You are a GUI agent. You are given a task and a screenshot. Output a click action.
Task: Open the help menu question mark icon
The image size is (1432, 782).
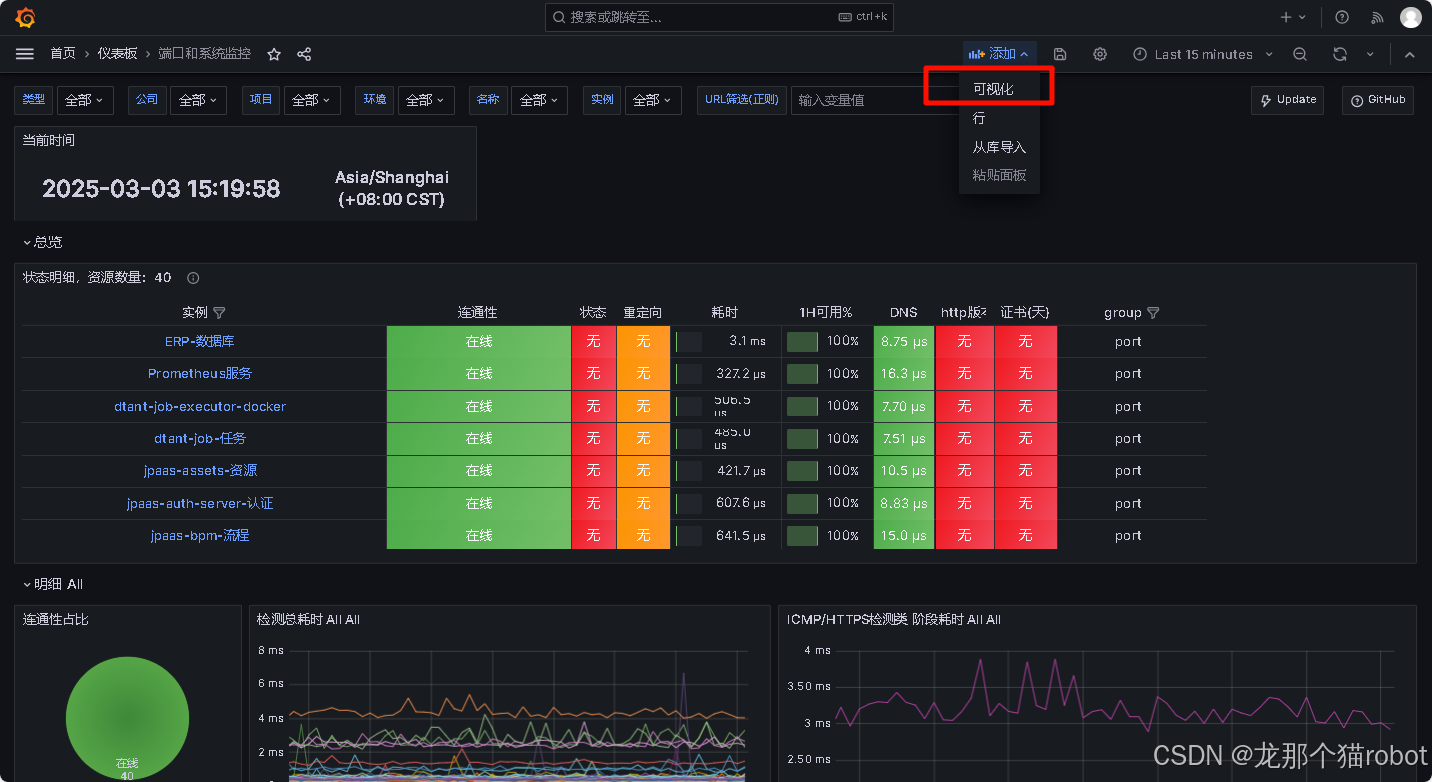[x=1341, y=16]
